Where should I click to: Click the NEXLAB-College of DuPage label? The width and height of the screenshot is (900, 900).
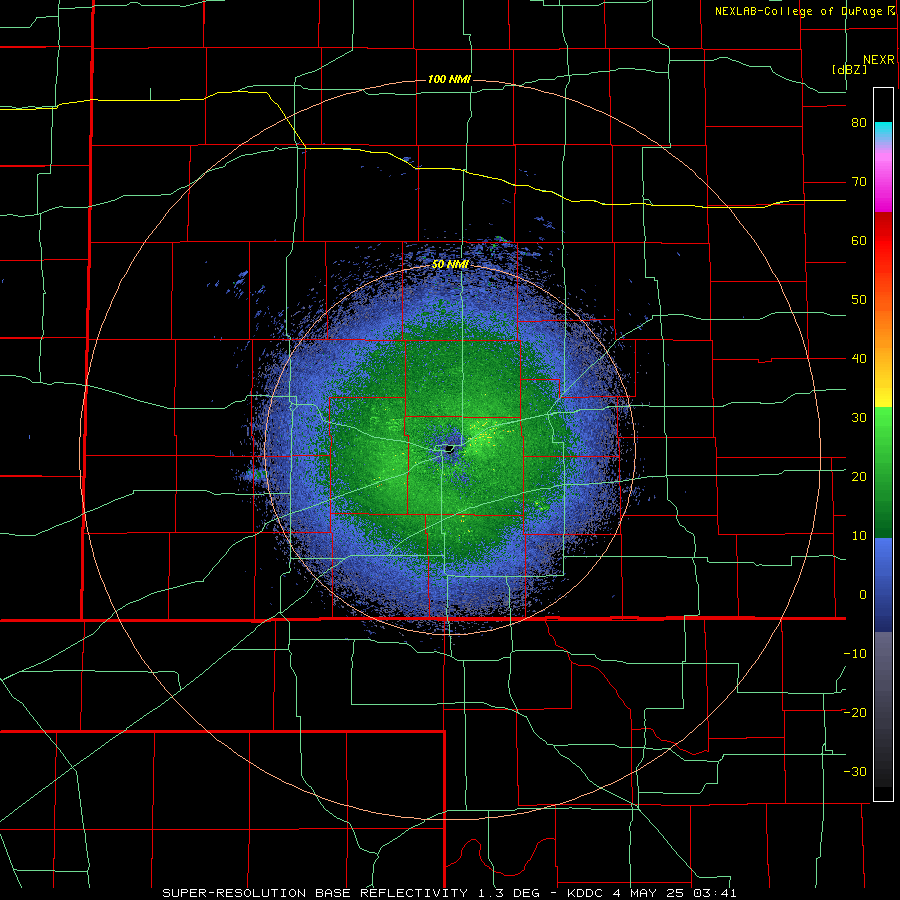click(x=801, y=11)
